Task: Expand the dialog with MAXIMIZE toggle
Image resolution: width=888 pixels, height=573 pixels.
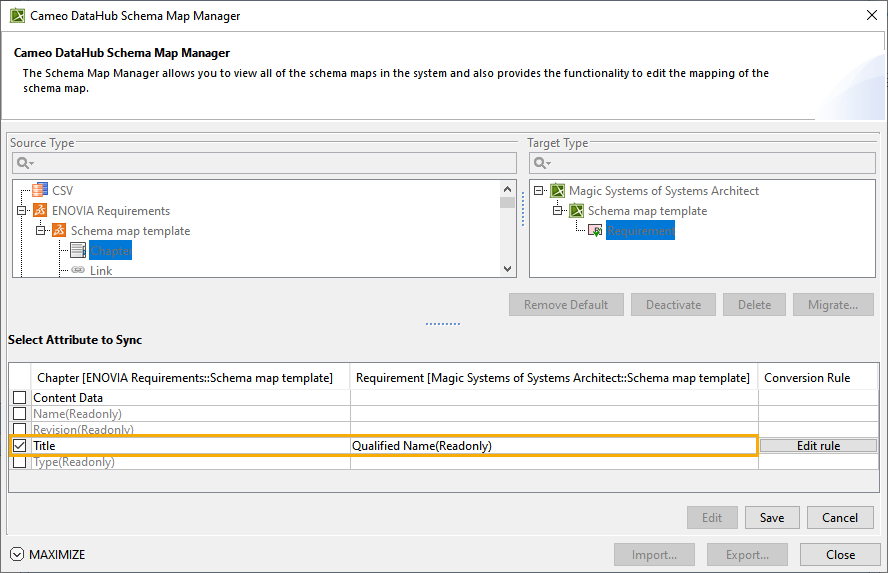Action: tap(17, 555)
